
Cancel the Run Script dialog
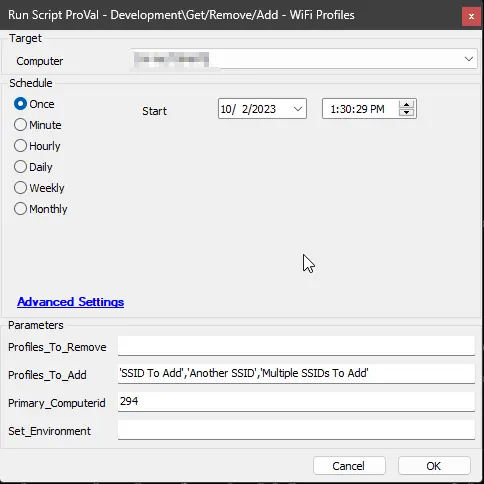(349, 466)
